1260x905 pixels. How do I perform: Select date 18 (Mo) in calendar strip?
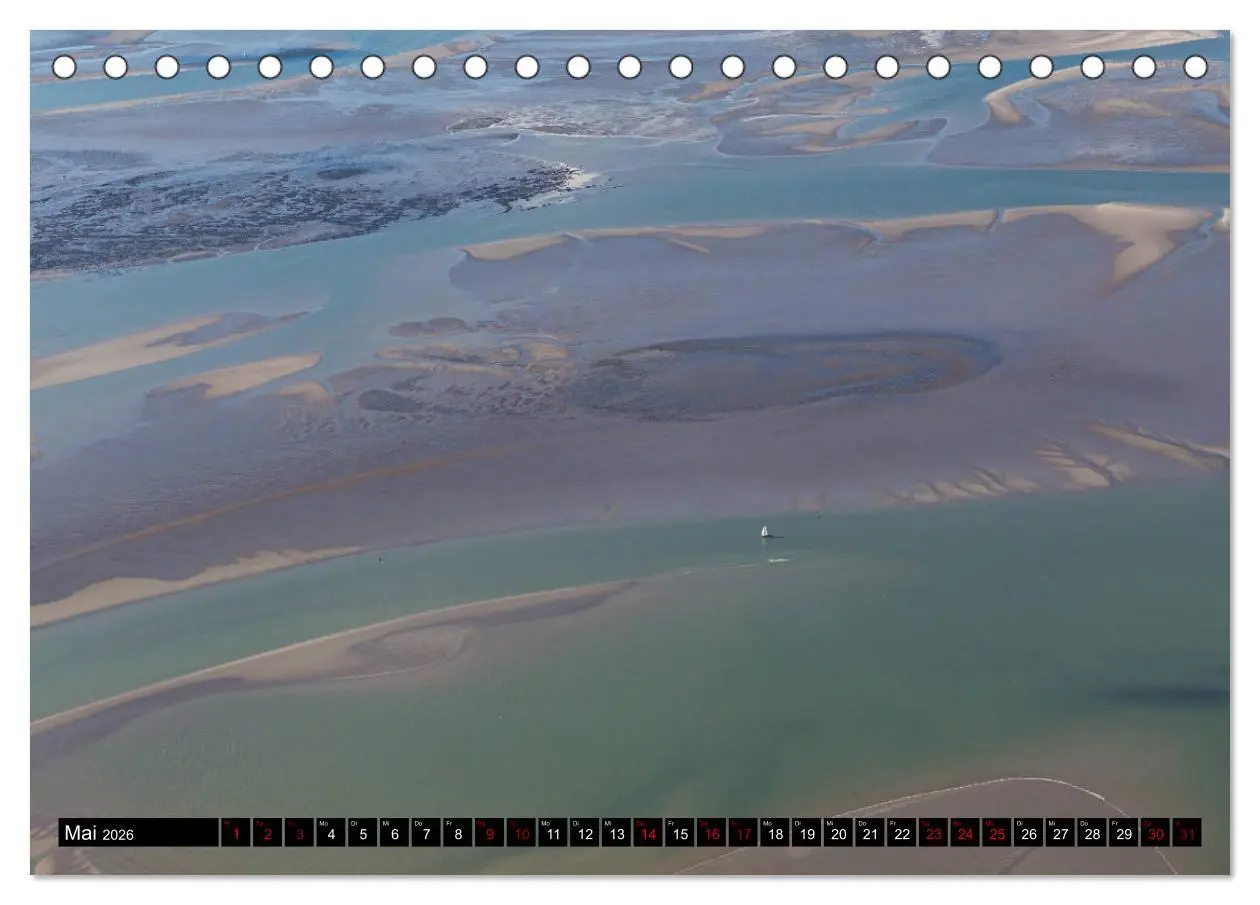775,833
